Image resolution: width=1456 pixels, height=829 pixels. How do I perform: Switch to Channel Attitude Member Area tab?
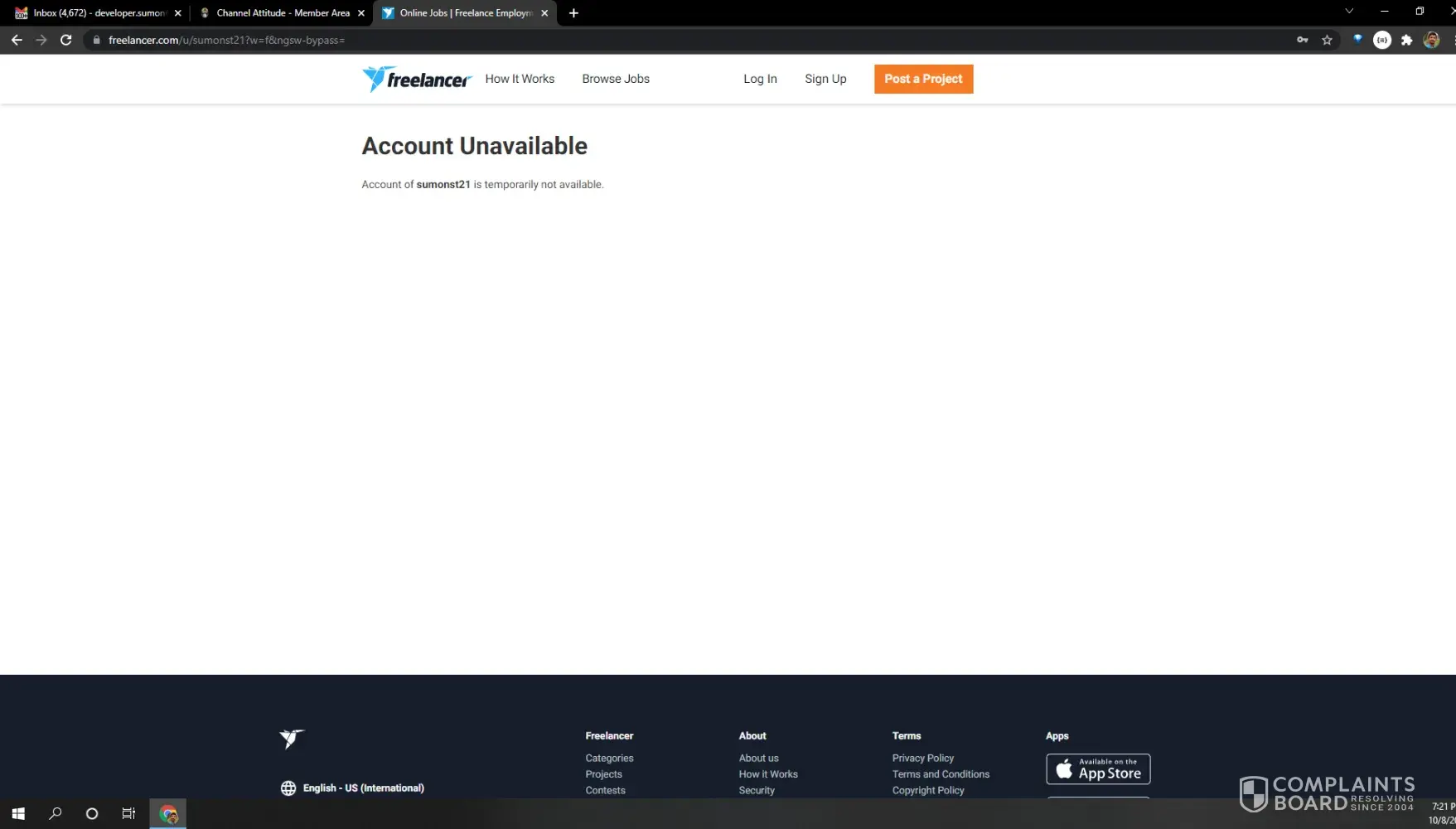(282, 12)
